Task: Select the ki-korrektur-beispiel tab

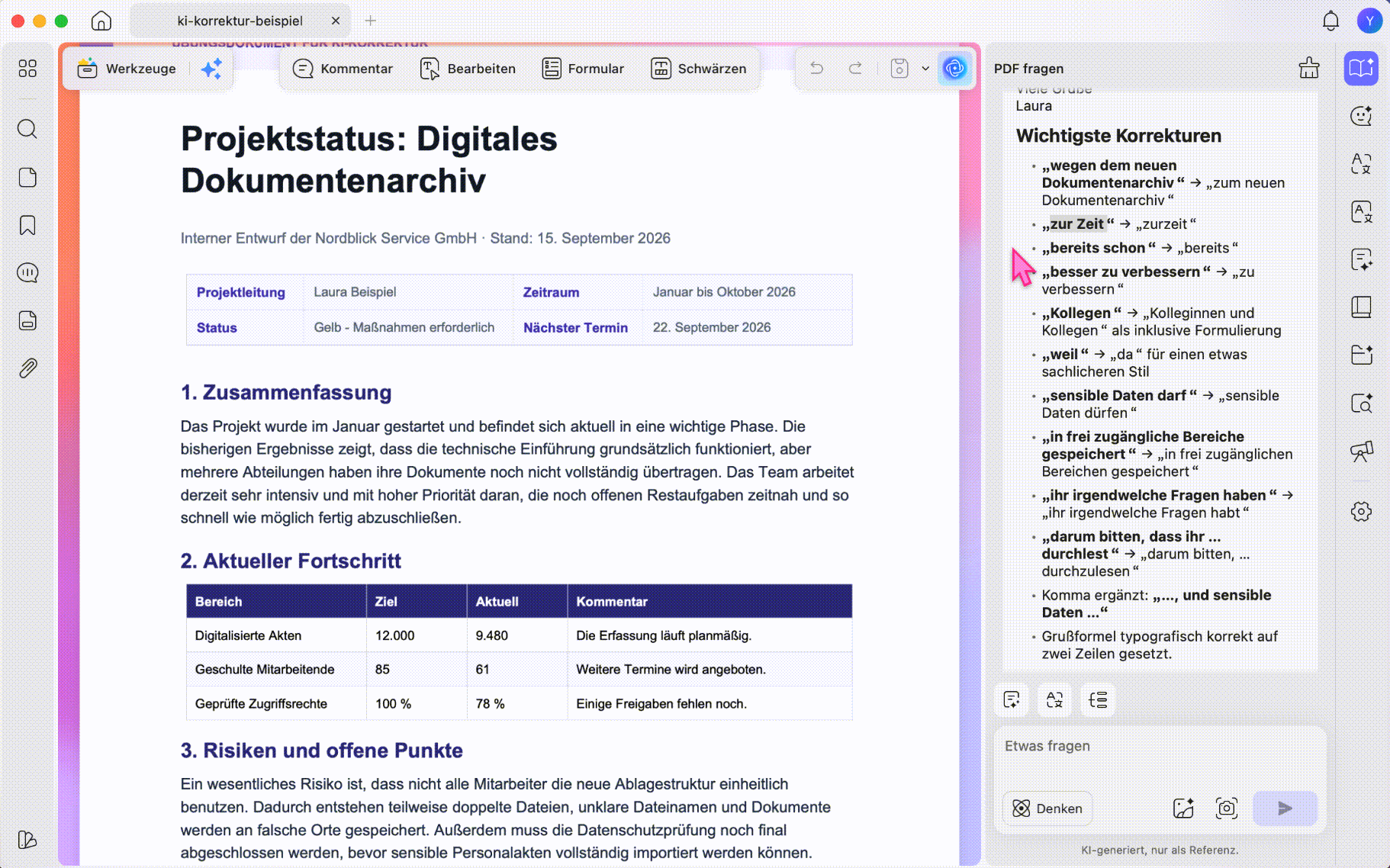Action: pos(240,21)
